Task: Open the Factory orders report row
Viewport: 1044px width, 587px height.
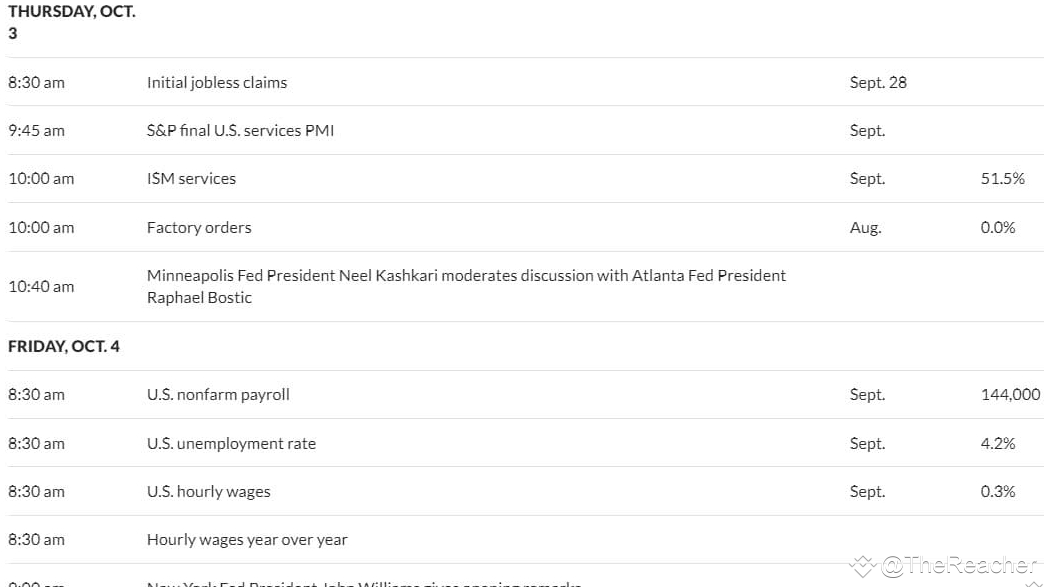Action: [199, 227]
